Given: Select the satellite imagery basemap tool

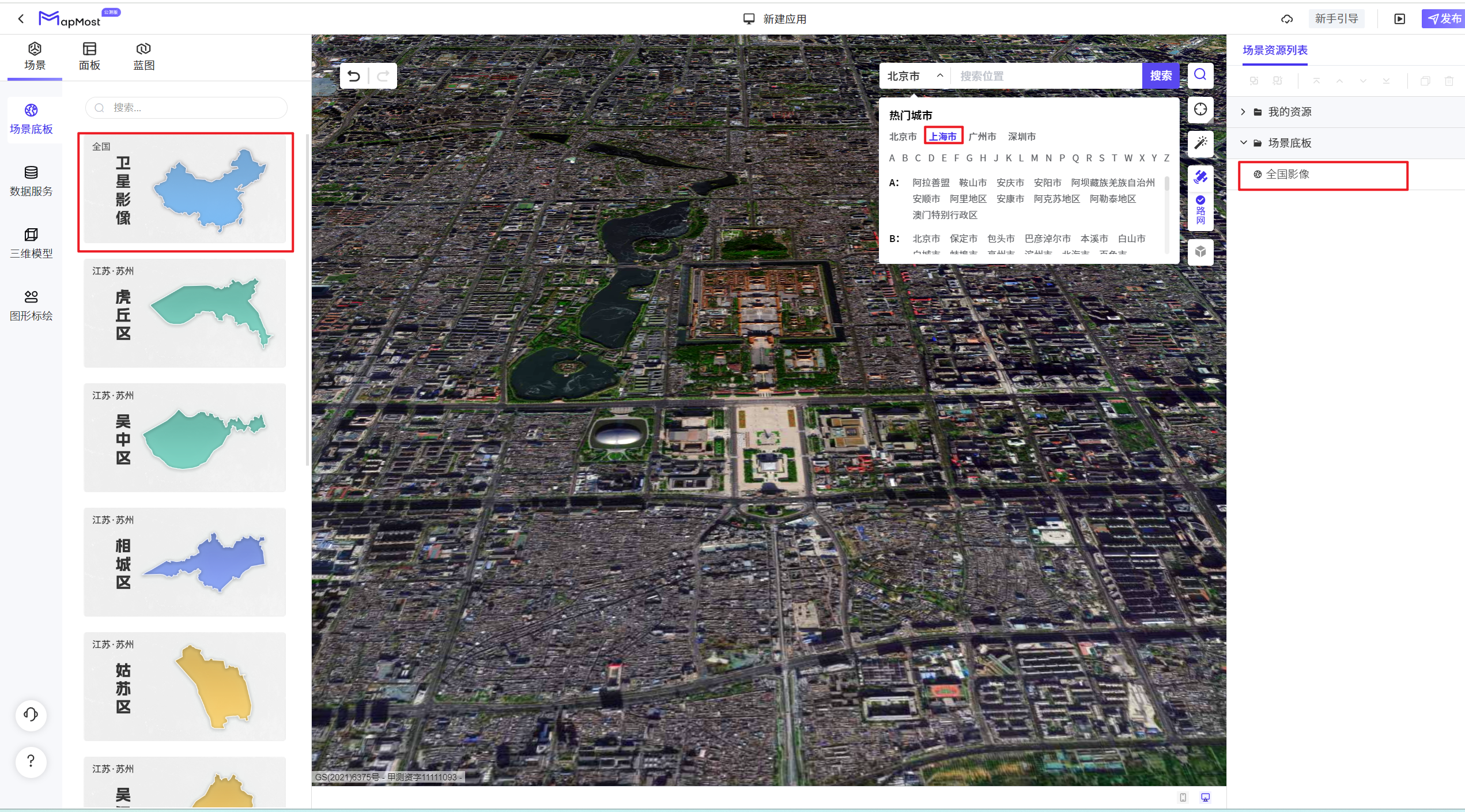Looking at the screenshot, I should pyautogui.click(x=1200, y=177).
